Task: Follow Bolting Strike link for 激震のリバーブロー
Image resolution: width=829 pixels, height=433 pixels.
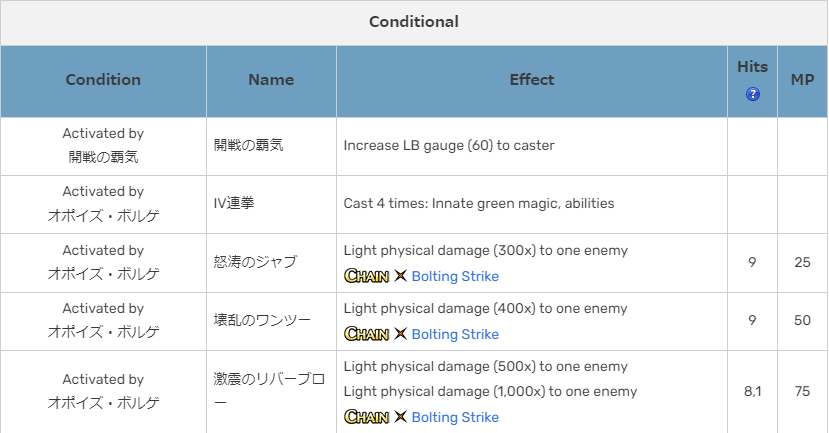Action: 455,416
